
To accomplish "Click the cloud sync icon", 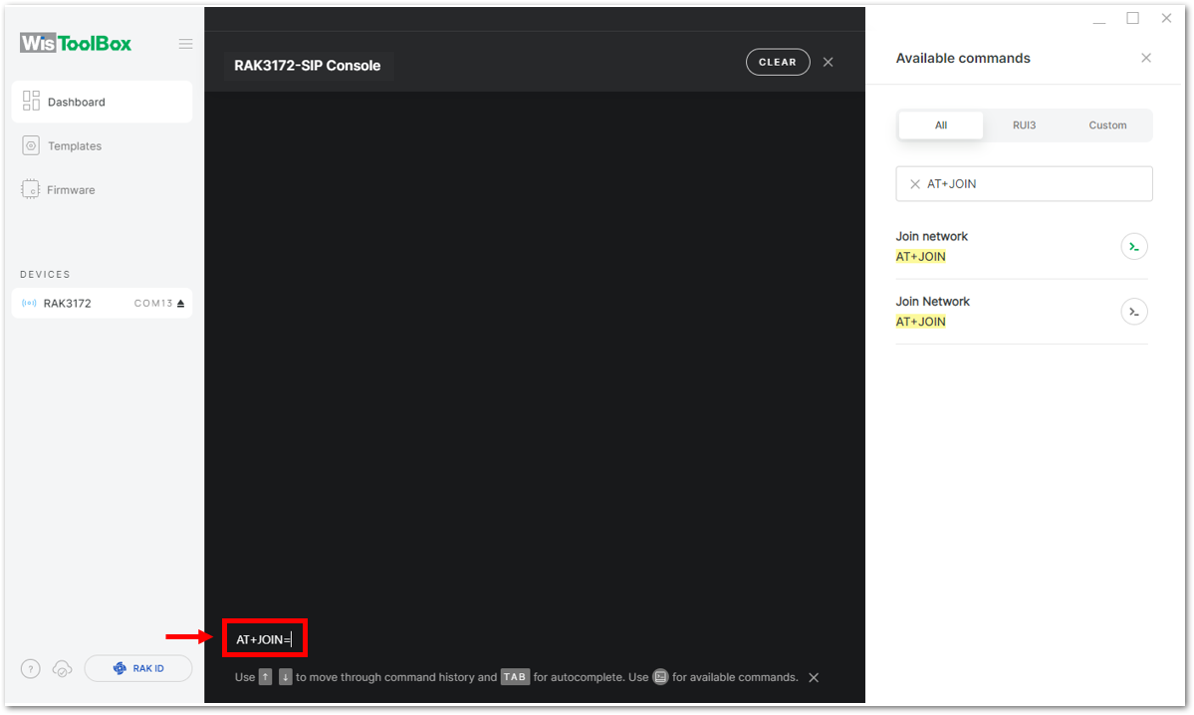I will tap(62, 669).
